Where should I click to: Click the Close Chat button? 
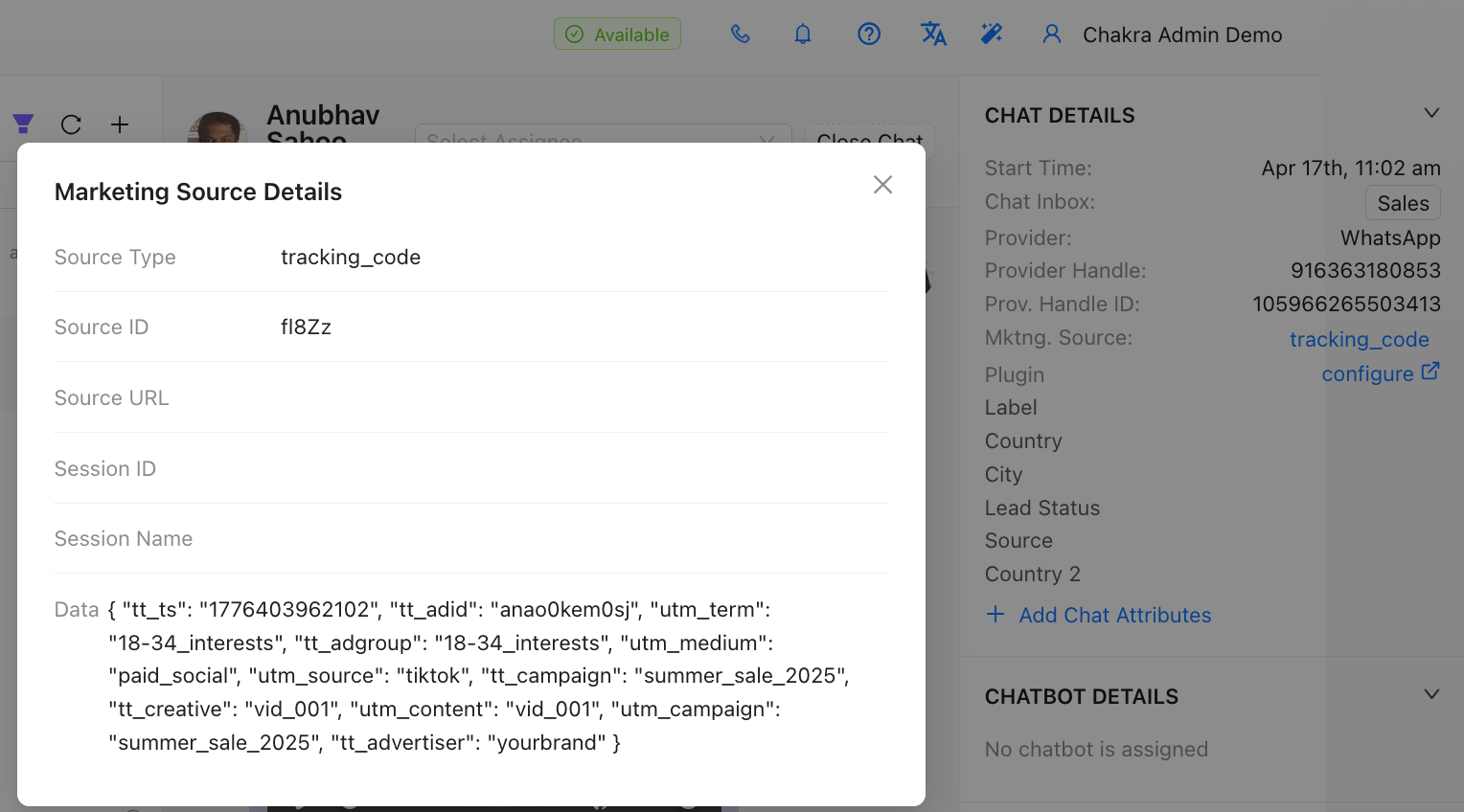[869, 141]
